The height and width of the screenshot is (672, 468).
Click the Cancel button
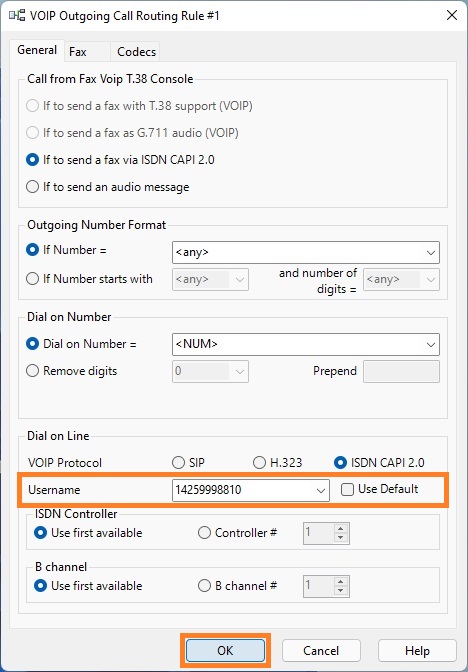pyautogui.click(x=321, y=651)
